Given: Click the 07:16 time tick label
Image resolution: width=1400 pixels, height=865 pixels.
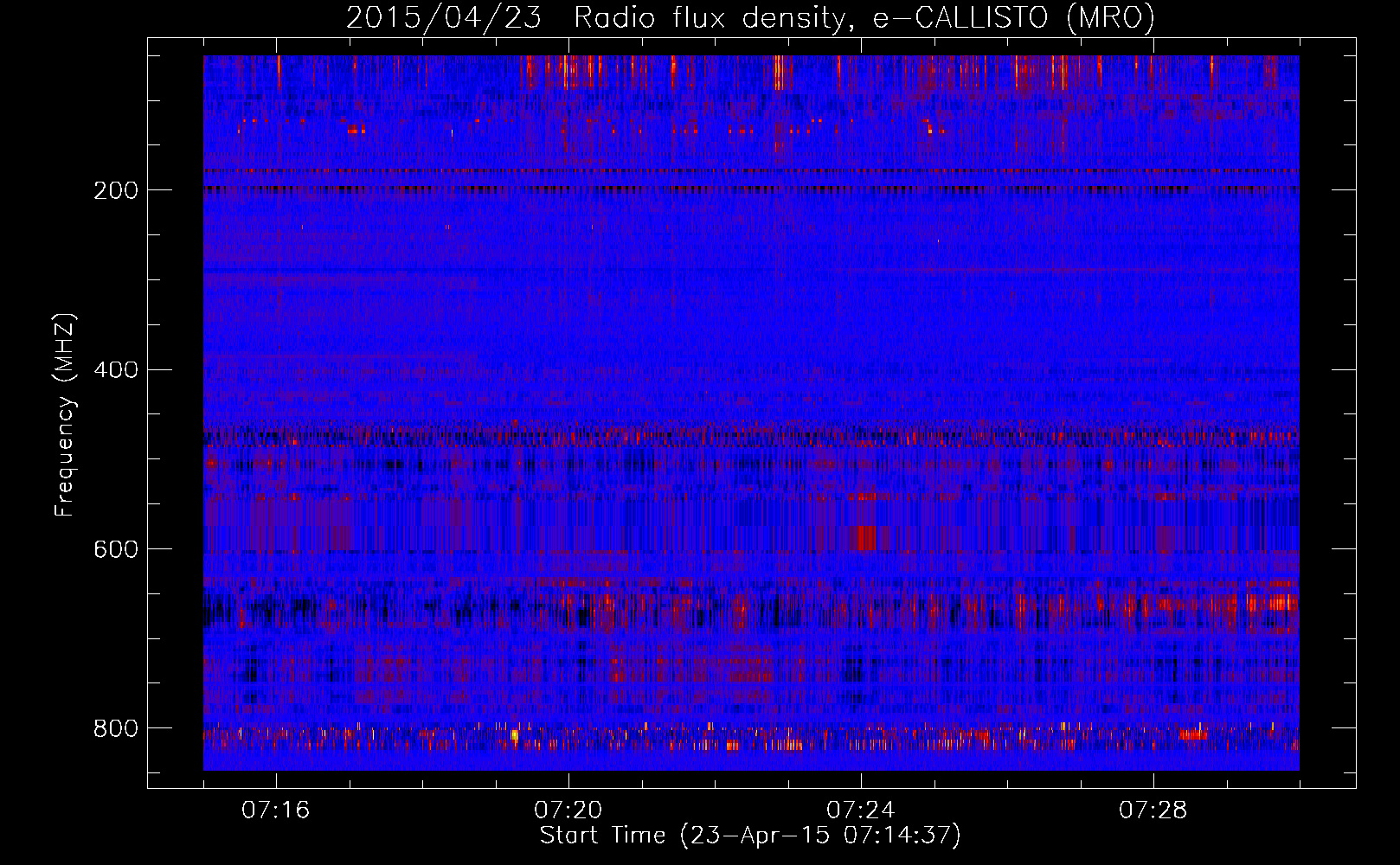Looking at the screenshot, I should tap(276, 811).
